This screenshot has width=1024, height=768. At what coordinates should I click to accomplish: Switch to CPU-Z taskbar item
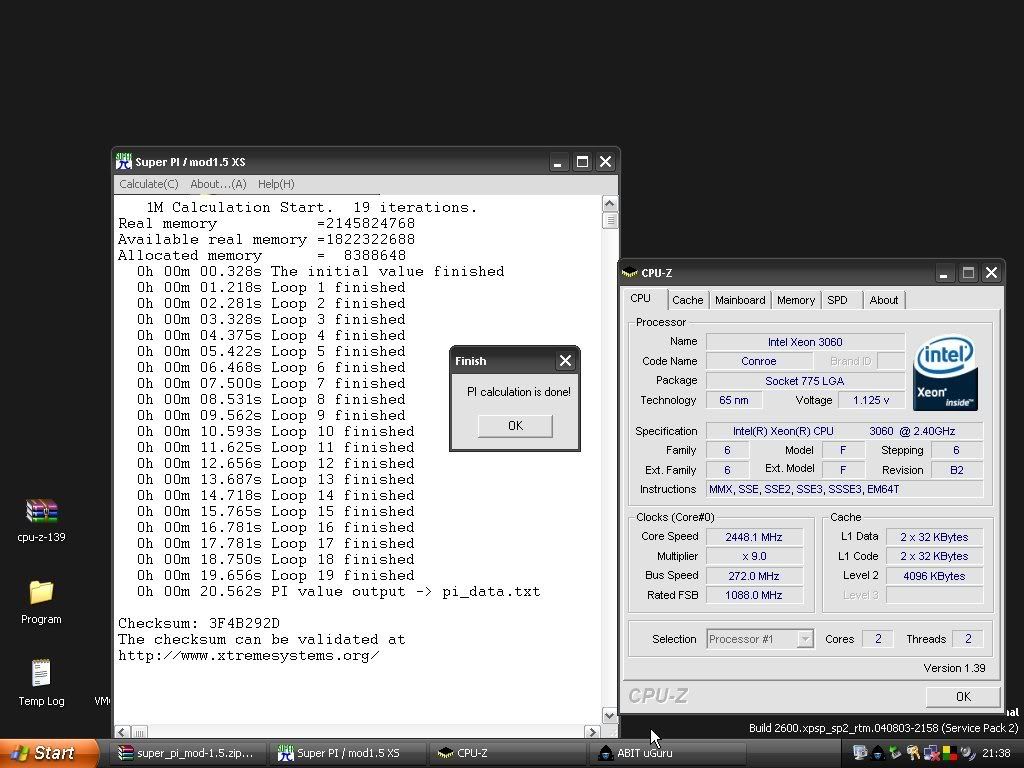point(508,753)
